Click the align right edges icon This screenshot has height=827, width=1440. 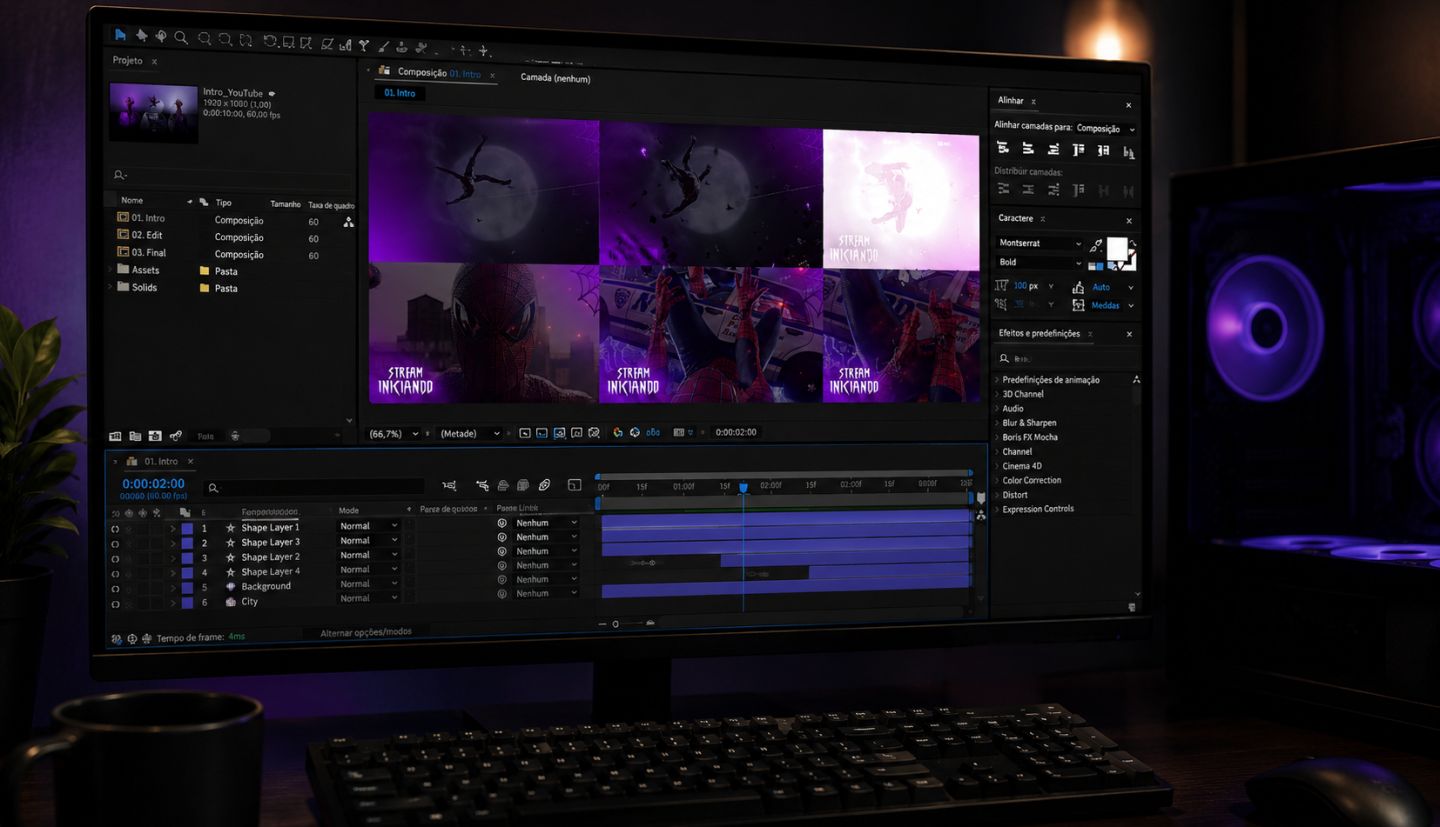click(x=1053, y=149)
